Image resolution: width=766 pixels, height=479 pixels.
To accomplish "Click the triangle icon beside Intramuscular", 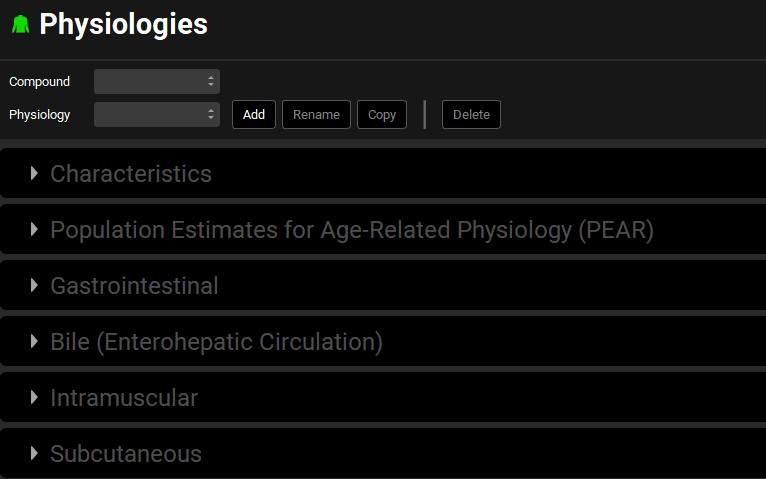I will [35, 398].
